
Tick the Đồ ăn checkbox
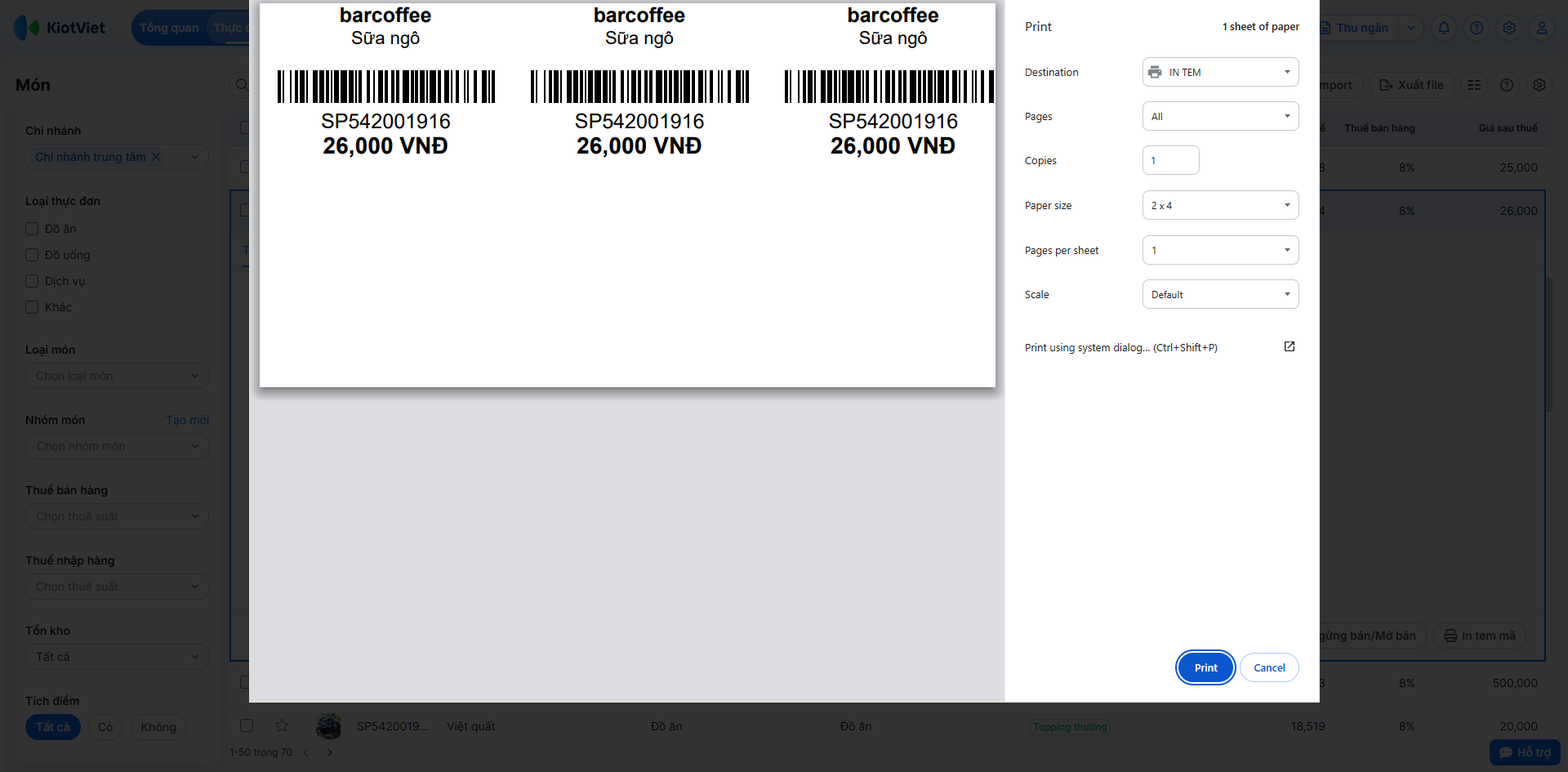32,229
